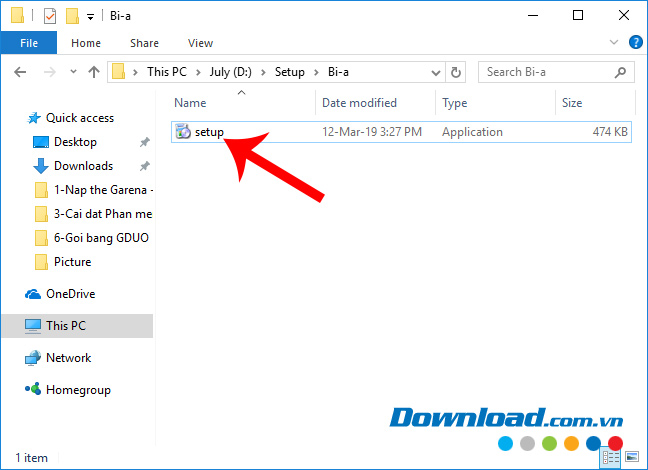
Task: Click the pin icon next to Downloads
Action: tap(145, 167)
